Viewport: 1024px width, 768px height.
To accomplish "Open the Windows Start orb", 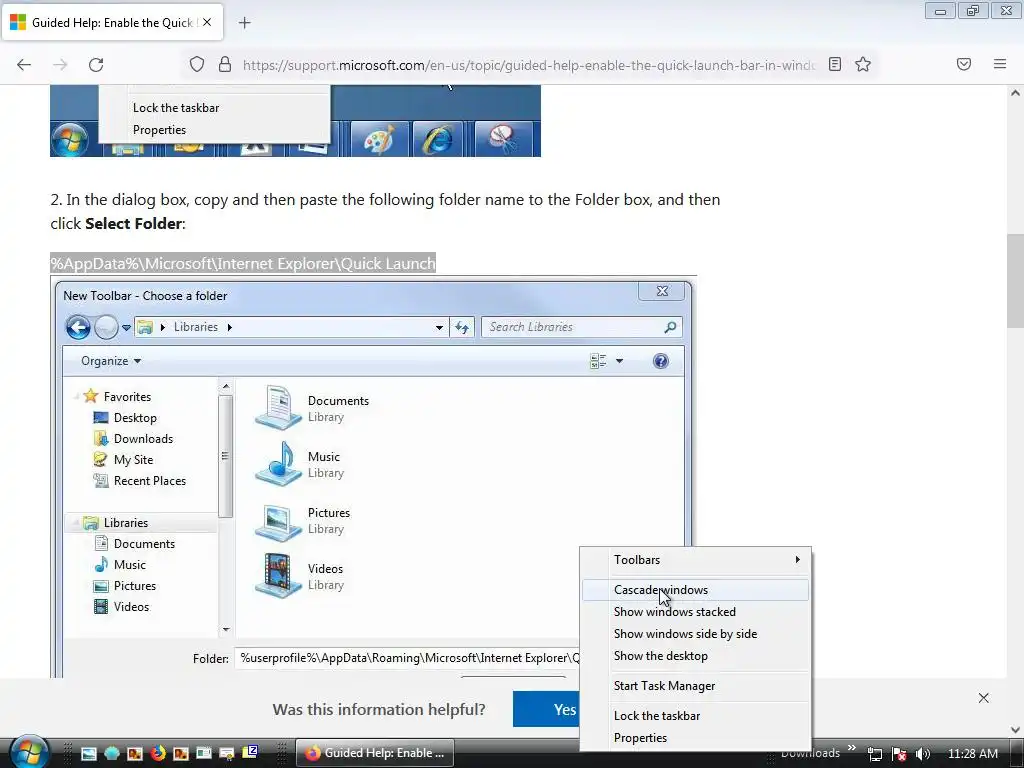I will coord(29,752).
